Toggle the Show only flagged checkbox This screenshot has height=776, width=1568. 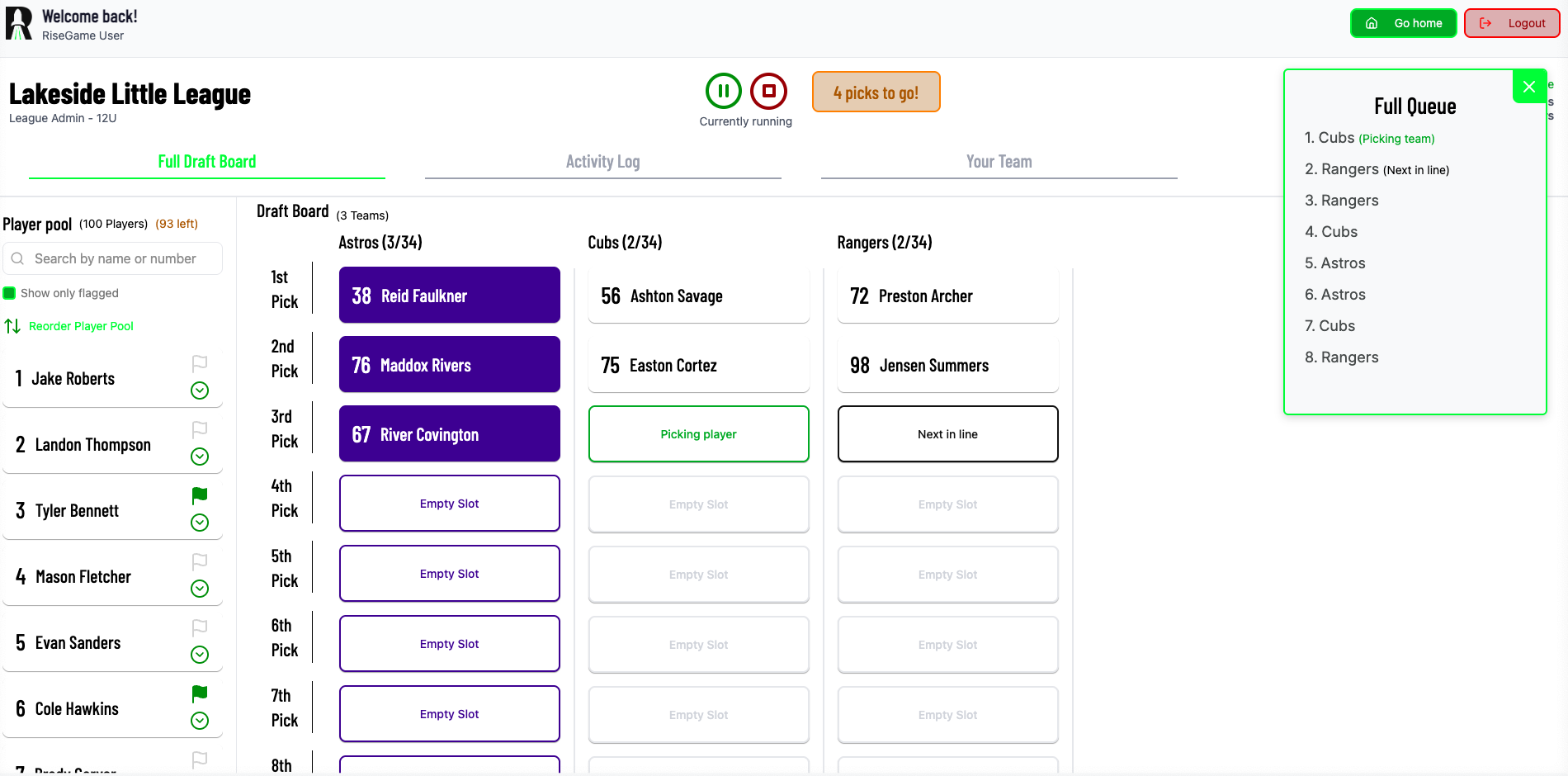click(10, 293)
